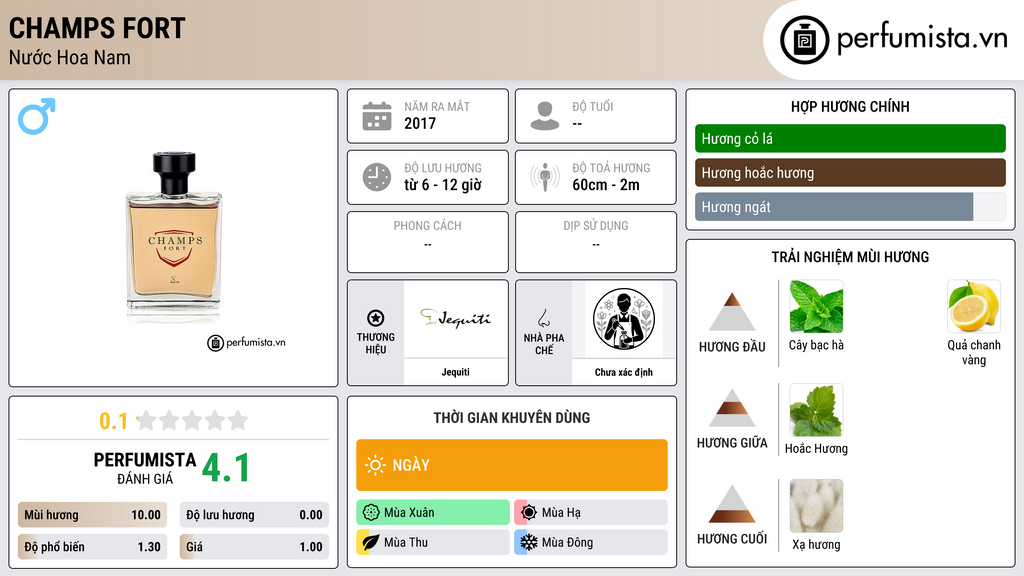Click the star badge Thương hiệu icon

pos(376,318)
